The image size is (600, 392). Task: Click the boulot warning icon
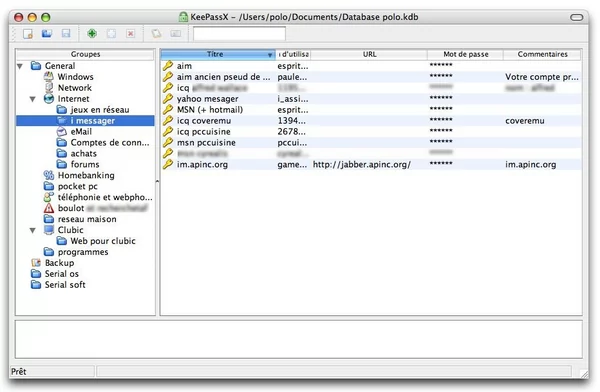coord(49,208)
